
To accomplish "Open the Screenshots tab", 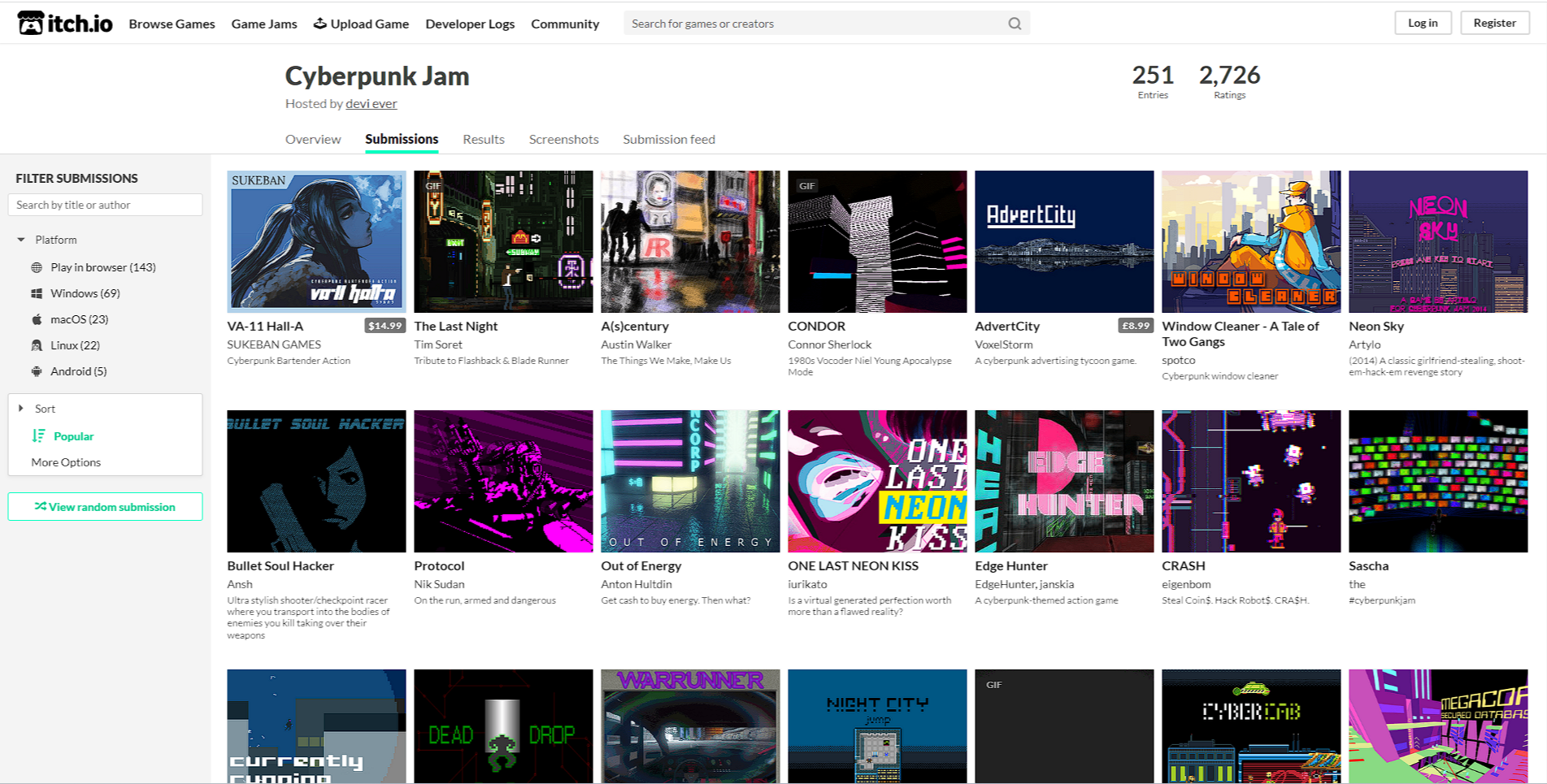I will (563, 139).
